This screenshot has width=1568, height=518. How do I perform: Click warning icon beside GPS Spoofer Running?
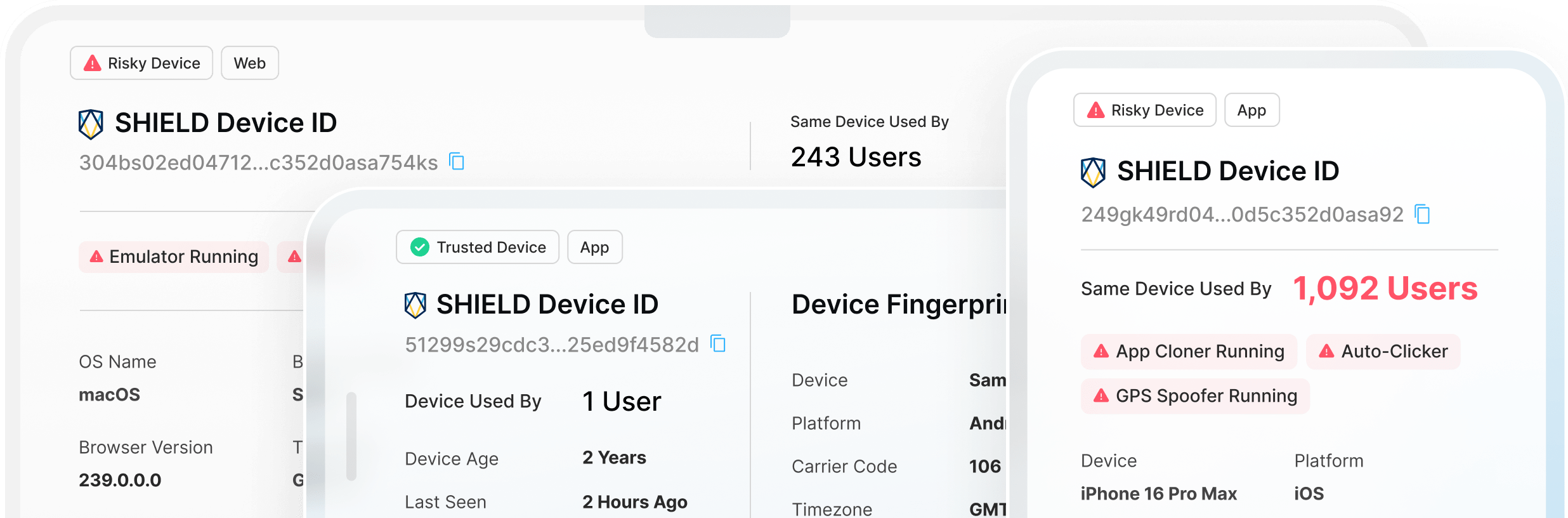pos(1101,395)
